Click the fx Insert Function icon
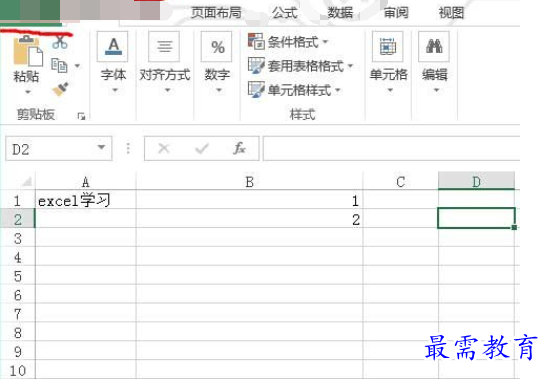The height and width of the screenshot is (379, 546). click(239, 149)
